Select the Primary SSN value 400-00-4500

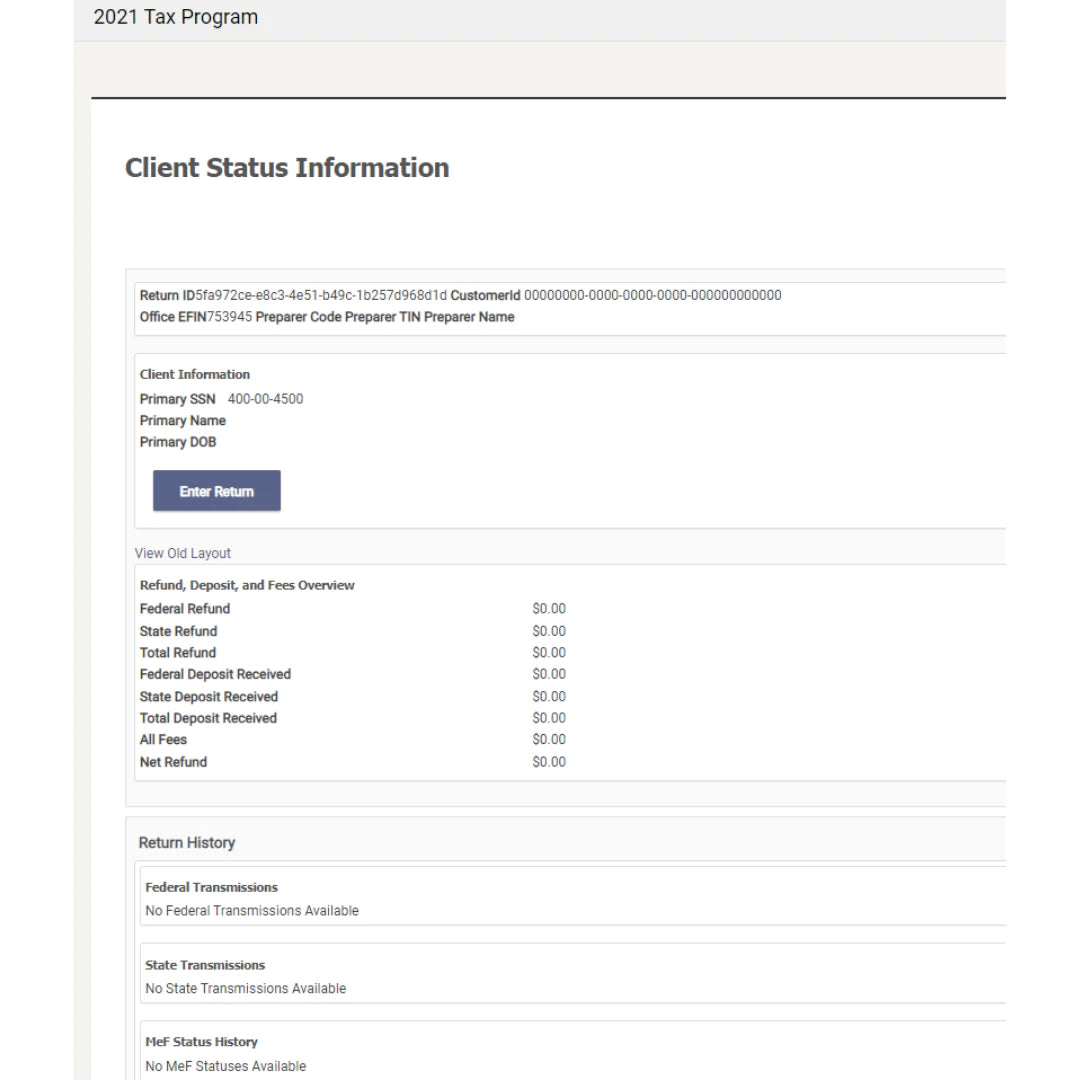tap(265, 399)
